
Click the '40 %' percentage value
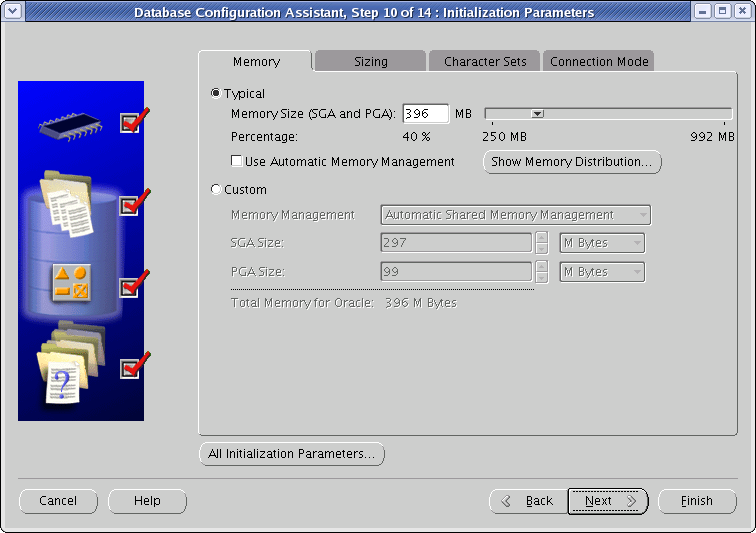click(417, 137)
